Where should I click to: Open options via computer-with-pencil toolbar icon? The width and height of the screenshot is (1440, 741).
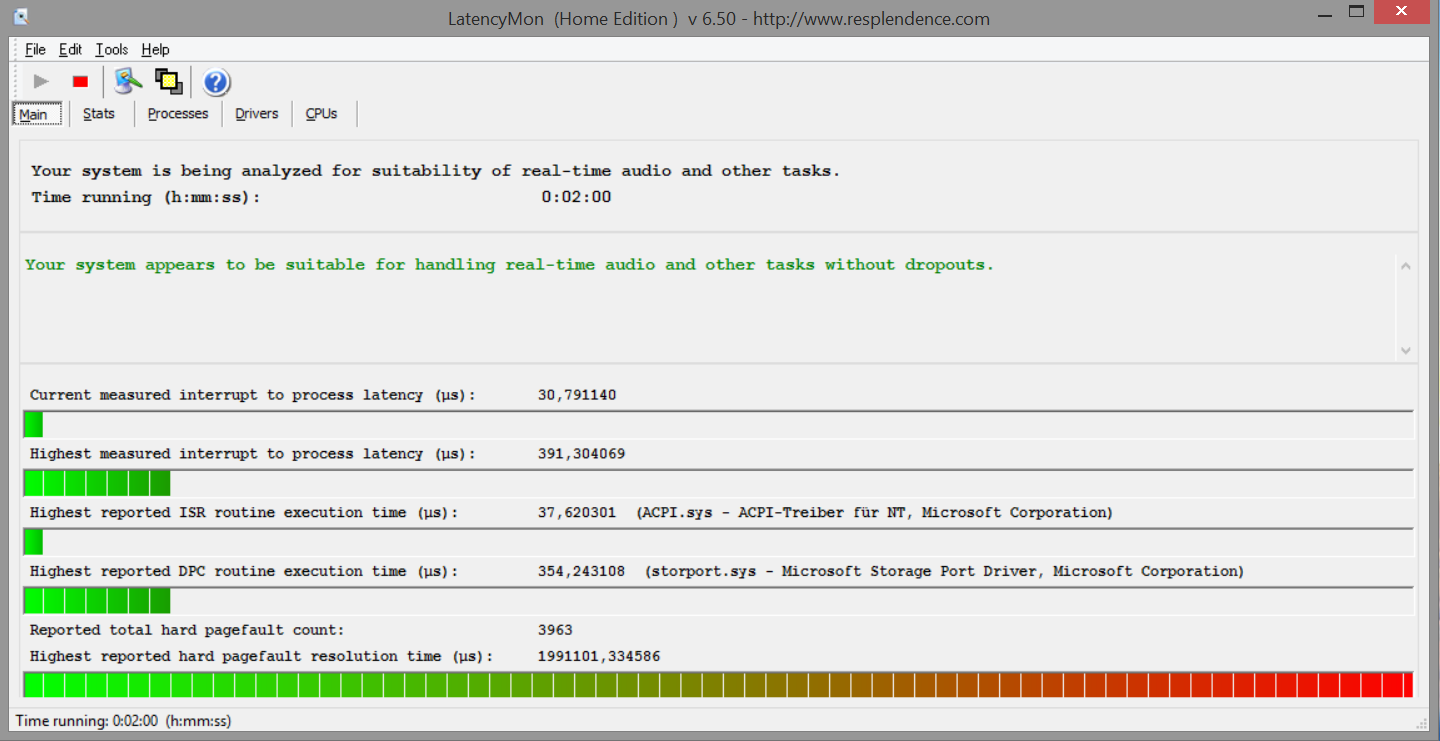(127, 82)
